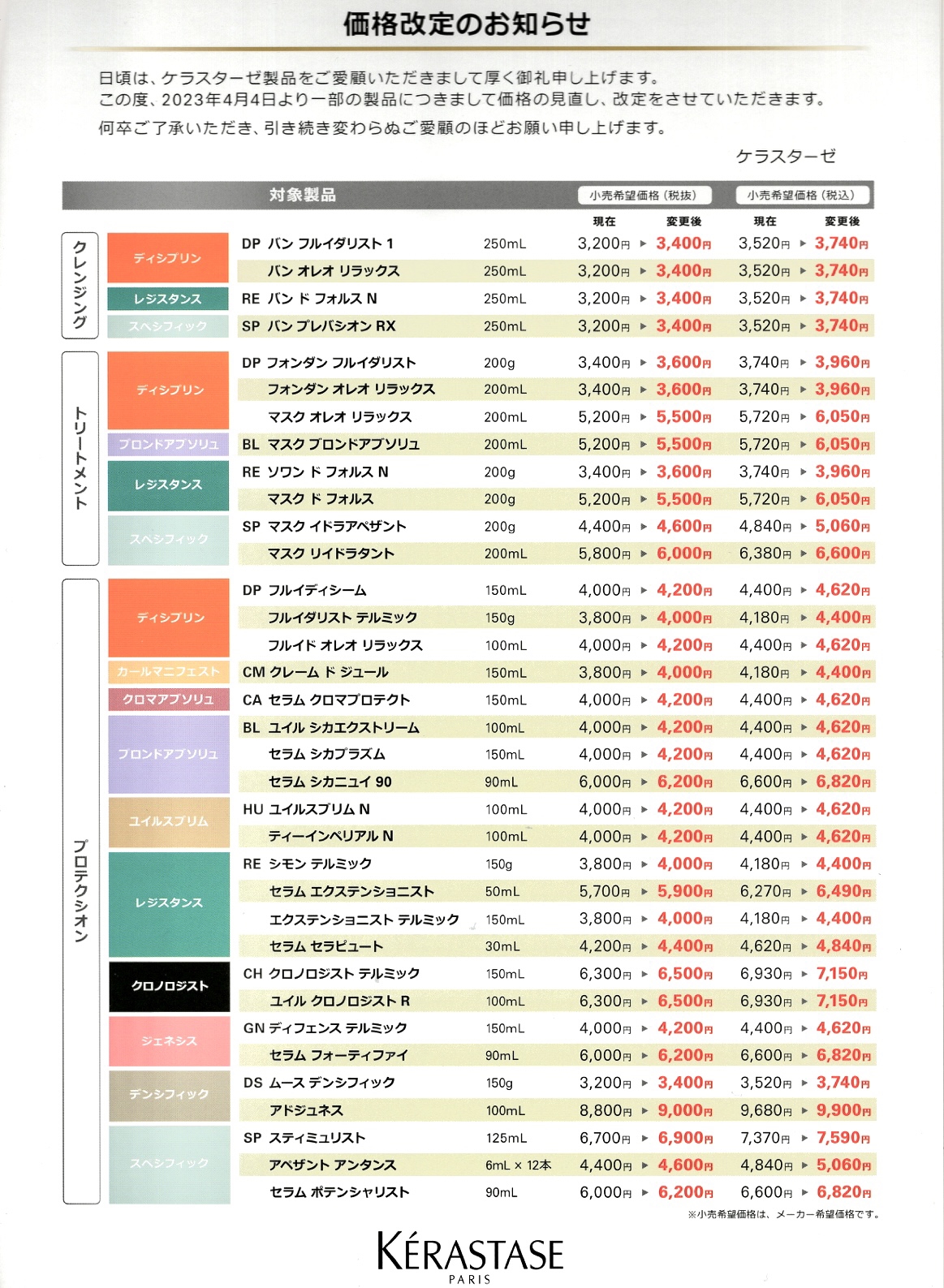Click the 対象製品 header bar

468,195
